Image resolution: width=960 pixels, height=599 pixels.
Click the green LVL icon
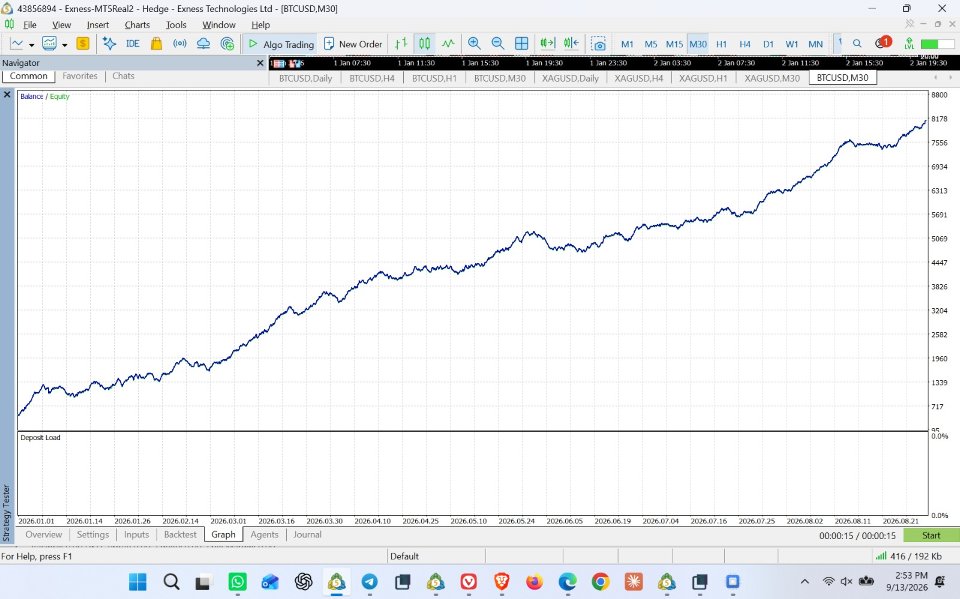click(909, 43)
